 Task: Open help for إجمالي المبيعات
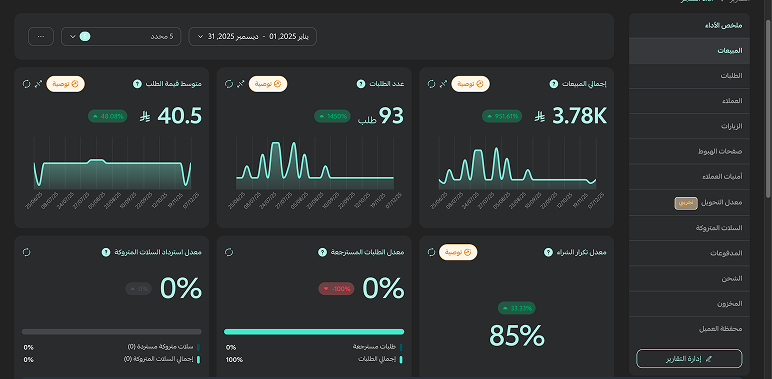553,84
